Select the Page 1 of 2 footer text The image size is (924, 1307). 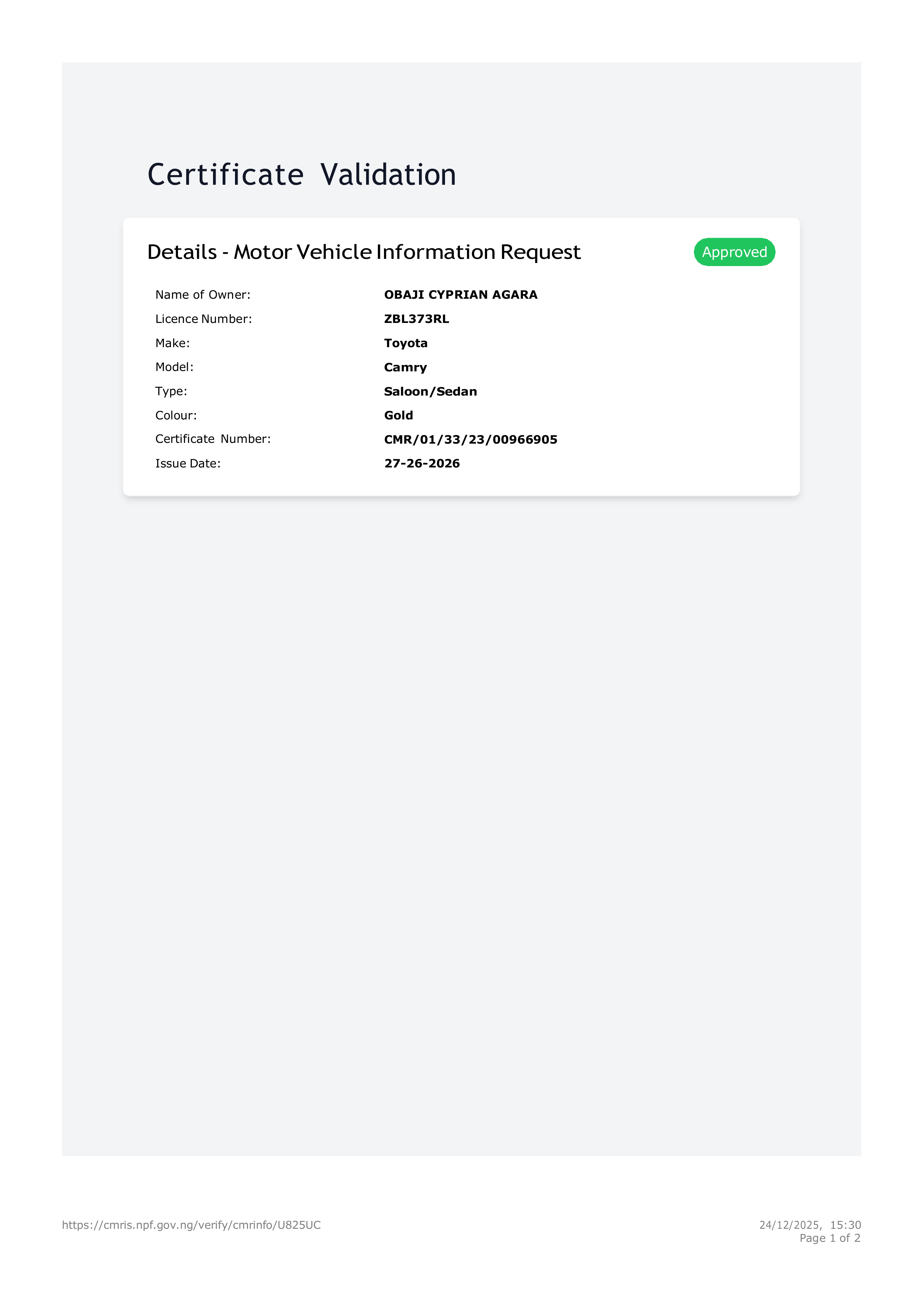click(829, 1238)
